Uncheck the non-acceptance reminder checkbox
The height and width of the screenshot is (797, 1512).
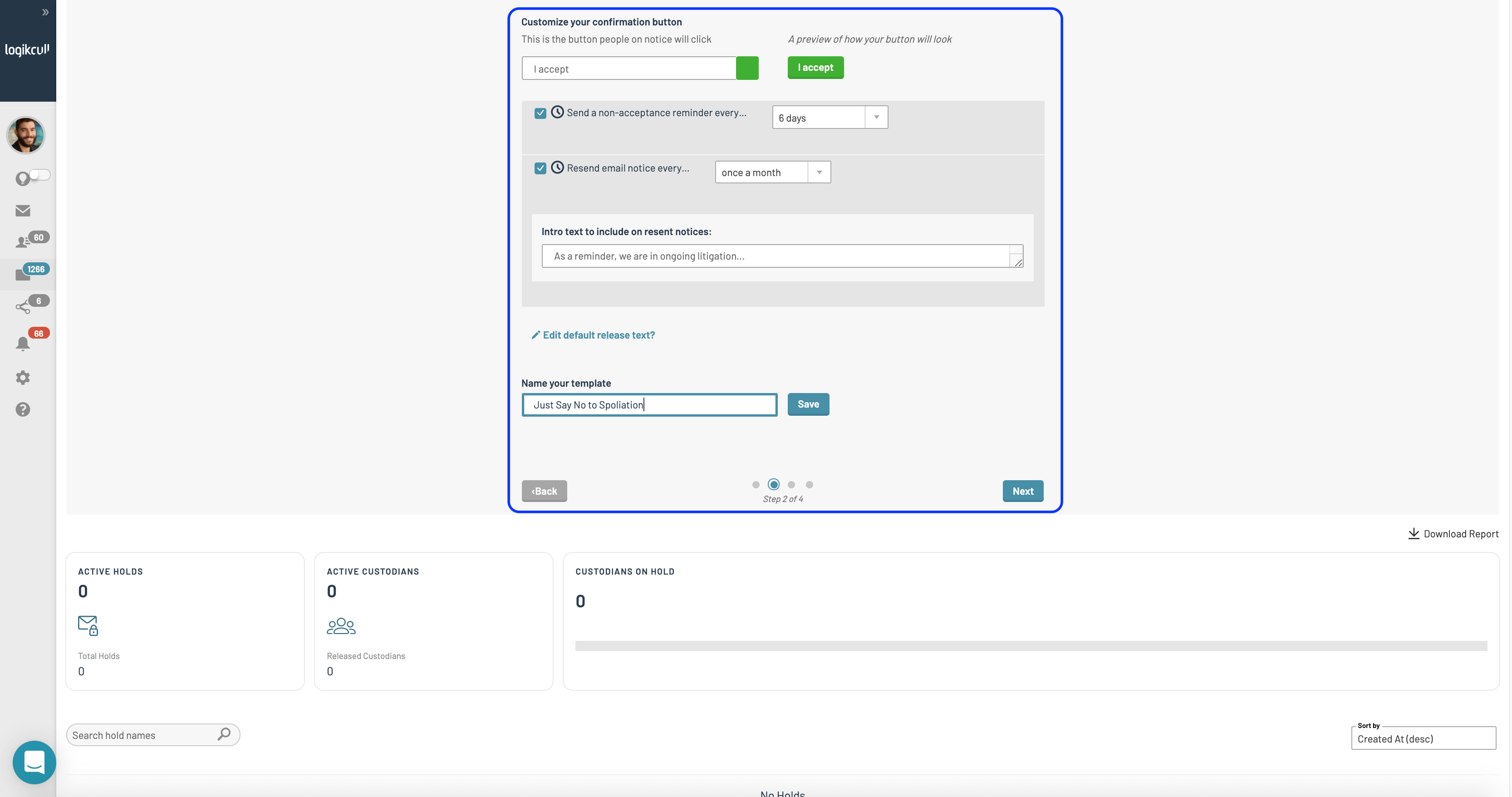click(540, 113)
